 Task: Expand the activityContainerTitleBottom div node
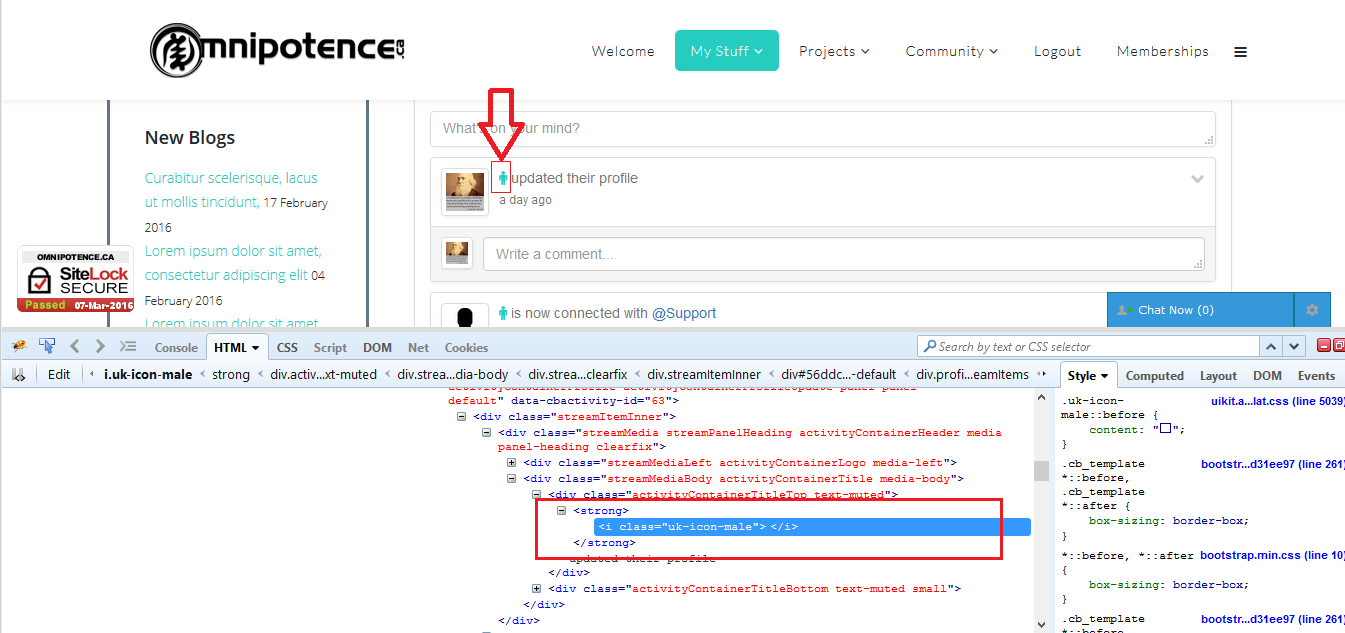(536, 589)
